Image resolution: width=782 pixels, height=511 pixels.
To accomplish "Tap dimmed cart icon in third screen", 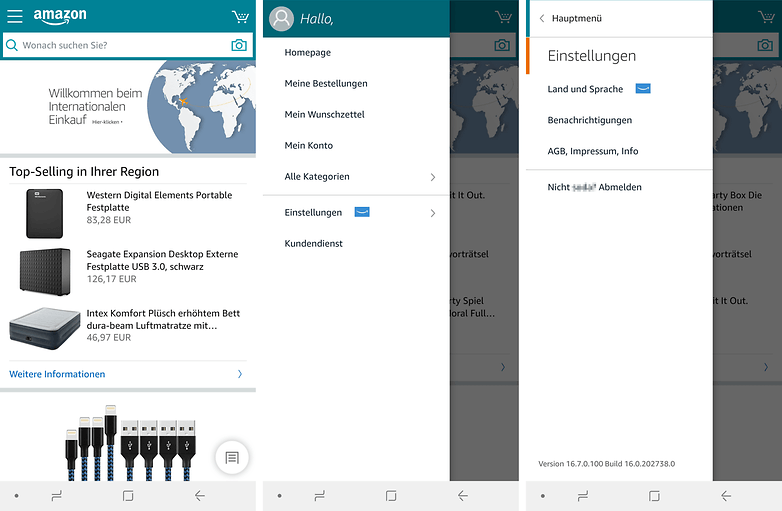I will (767, 17).
